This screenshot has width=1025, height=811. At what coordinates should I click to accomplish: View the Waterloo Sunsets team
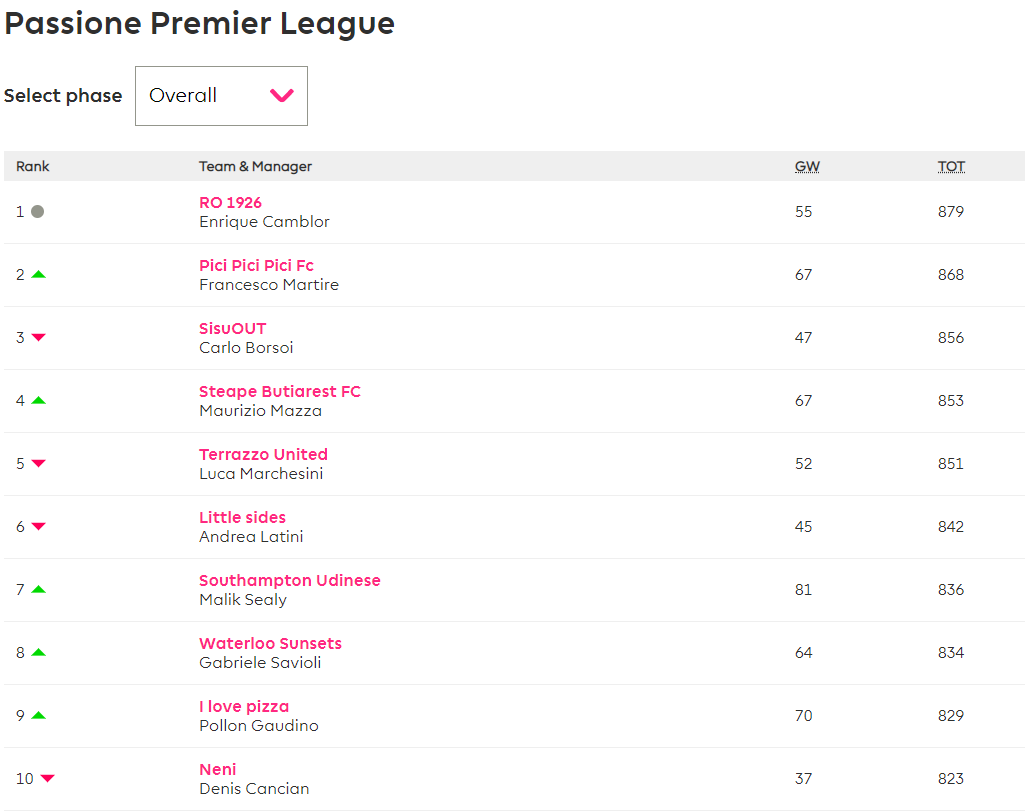[270, 644]
